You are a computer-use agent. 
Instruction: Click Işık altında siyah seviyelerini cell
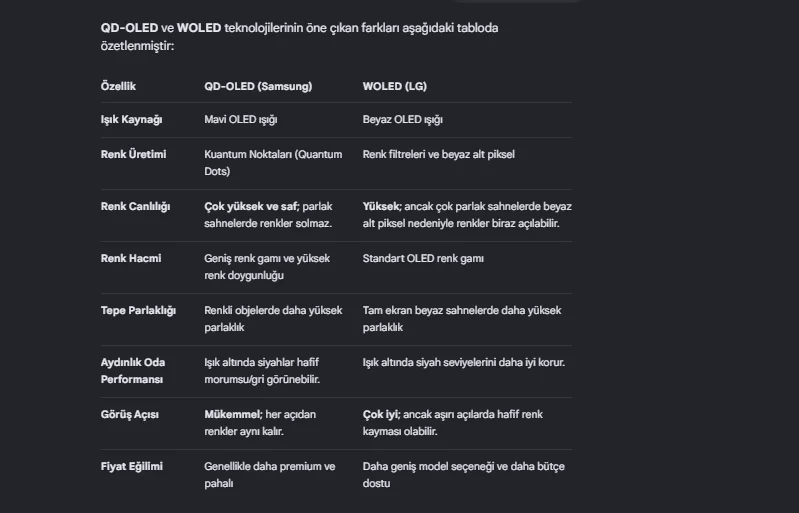pyautogui.click(x=464, y=362)
